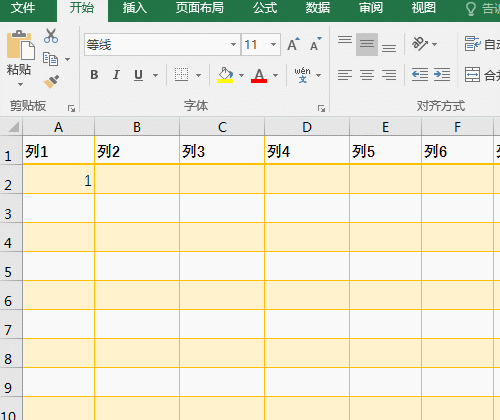This screenshot has height=420, width=500.
Task: Click the wrap text icon
Action: click(x=473, y=44)
